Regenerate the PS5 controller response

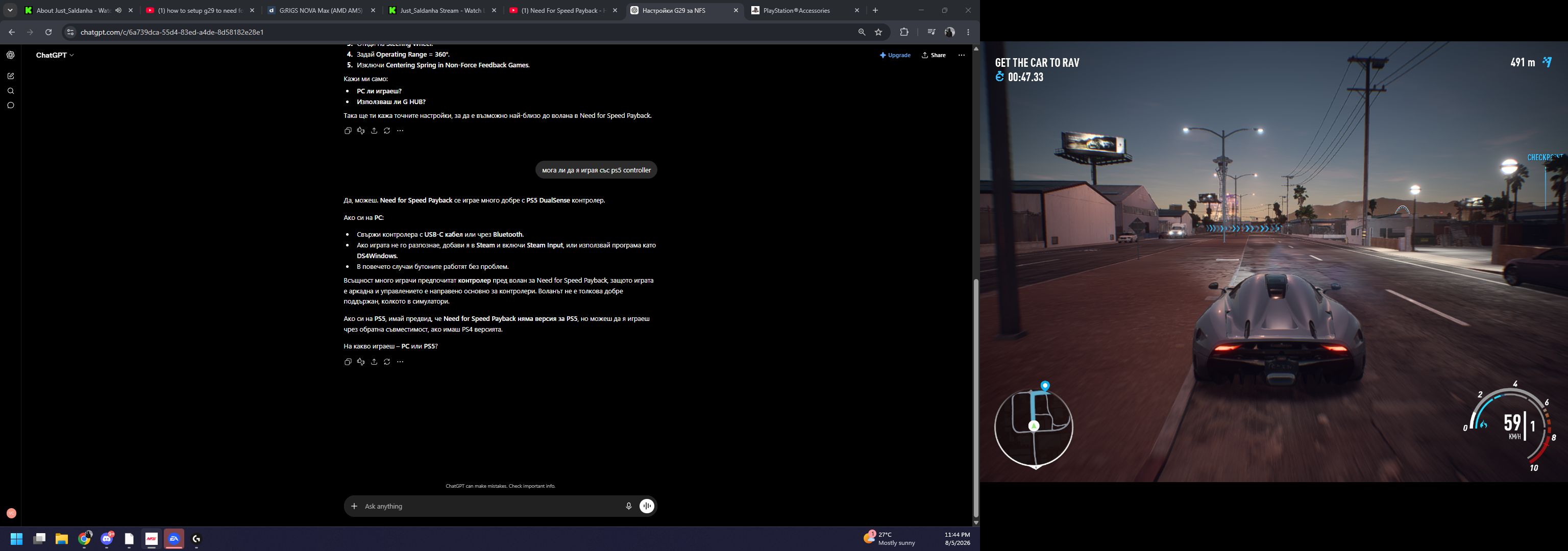pos(387,362)
